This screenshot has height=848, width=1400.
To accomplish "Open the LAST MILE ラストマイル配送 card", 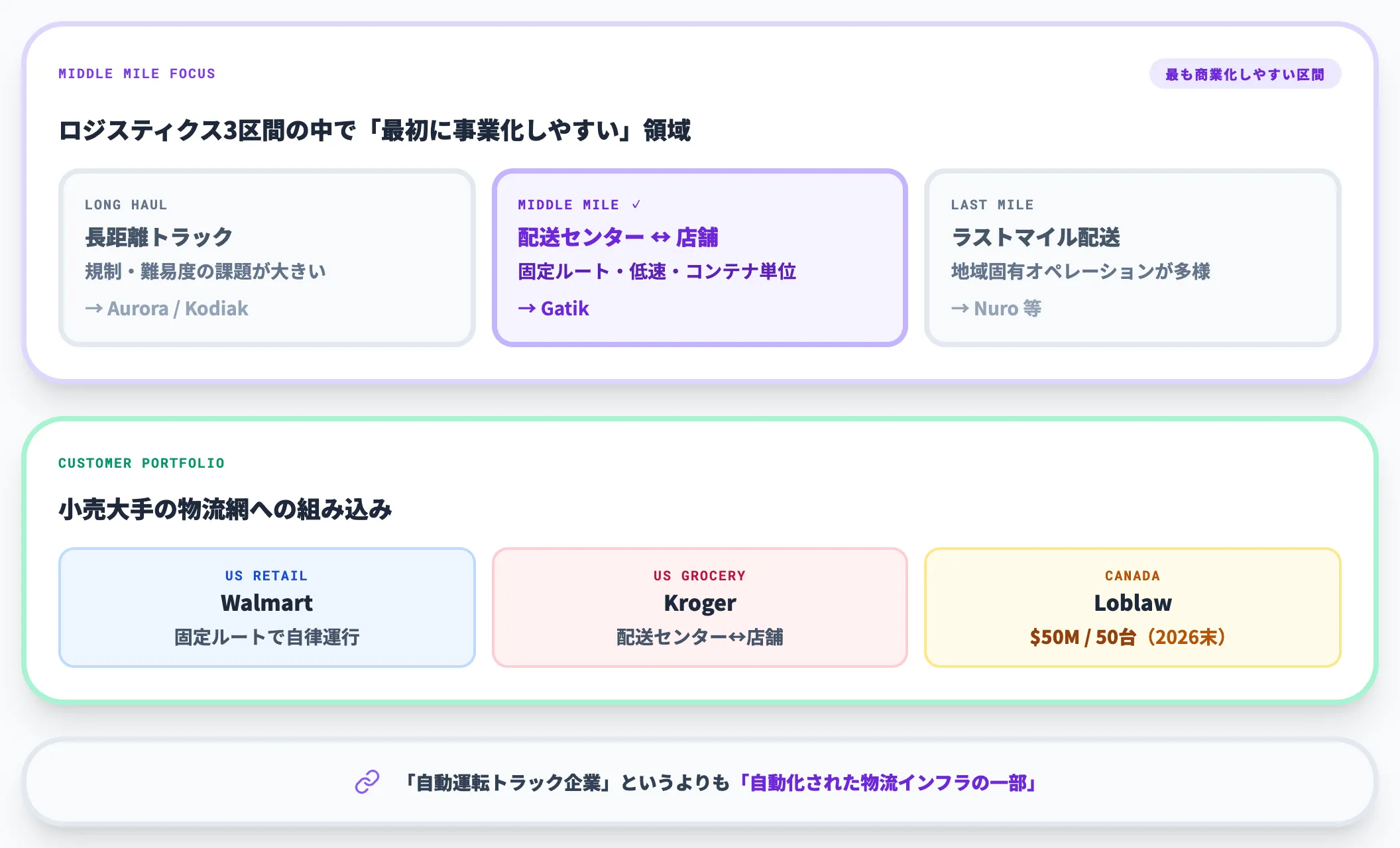I will 1133,258.
